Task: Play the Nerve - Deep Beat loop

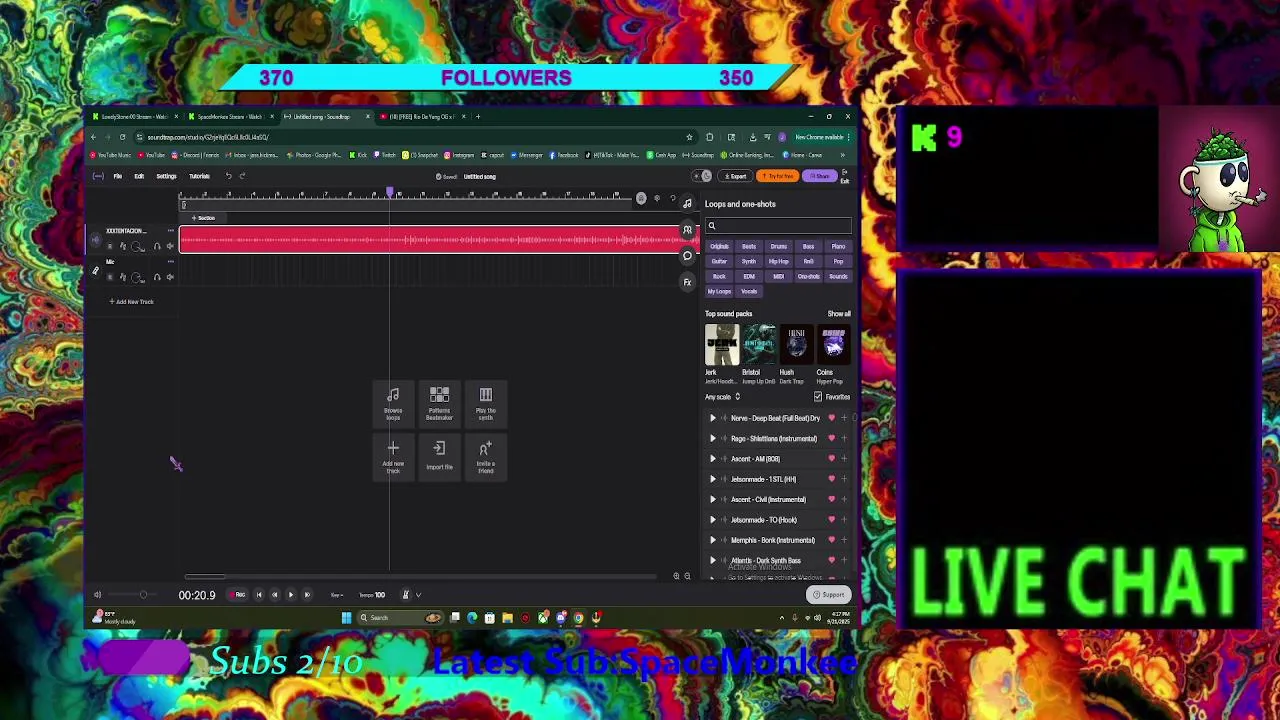Action: click(x=713, y=418)
